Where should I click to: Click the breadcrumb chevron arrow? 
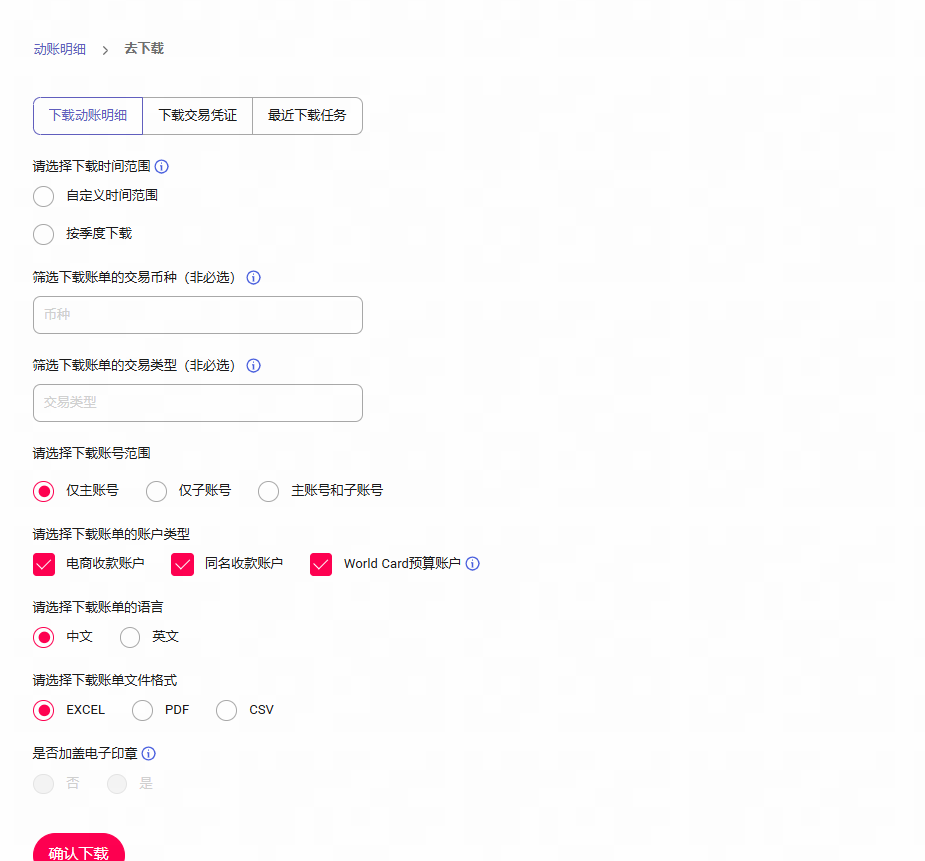coord(105,50)
